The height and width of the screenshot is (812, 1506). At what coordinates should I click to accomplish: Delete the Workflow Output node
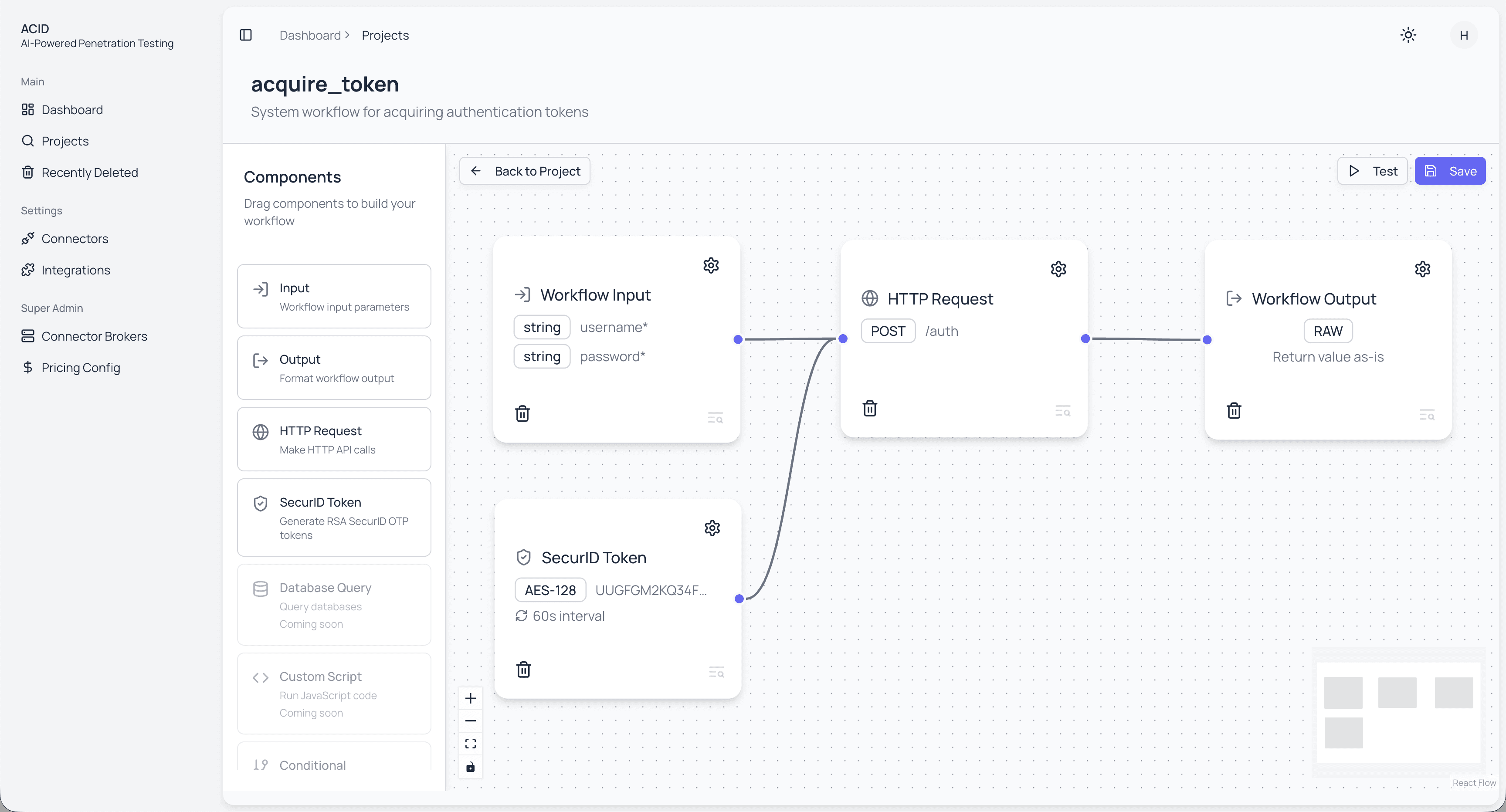(x=1234, y=410)
